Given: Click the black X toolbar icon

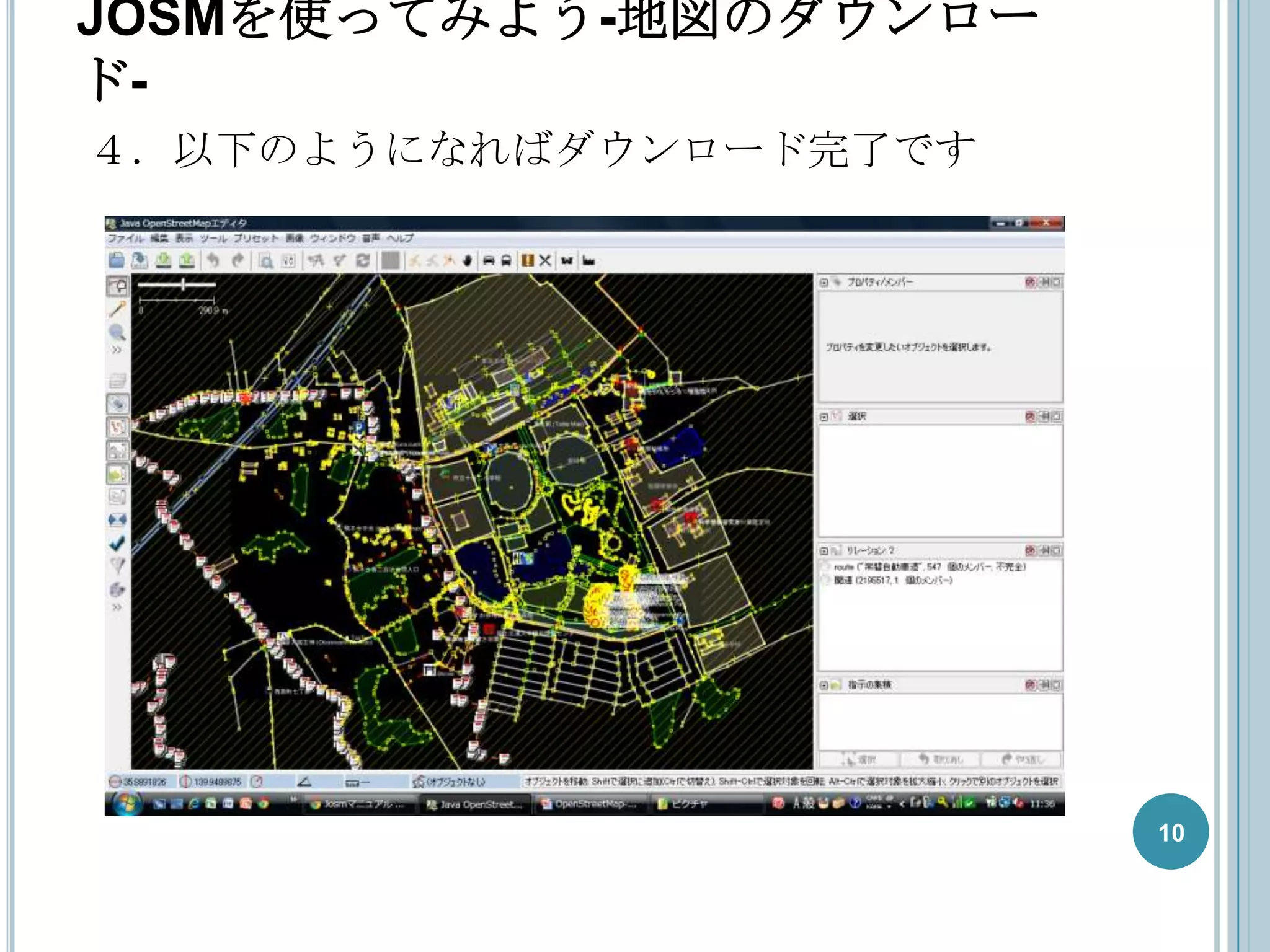Looking at the screenshot, I should pos(545,261).
